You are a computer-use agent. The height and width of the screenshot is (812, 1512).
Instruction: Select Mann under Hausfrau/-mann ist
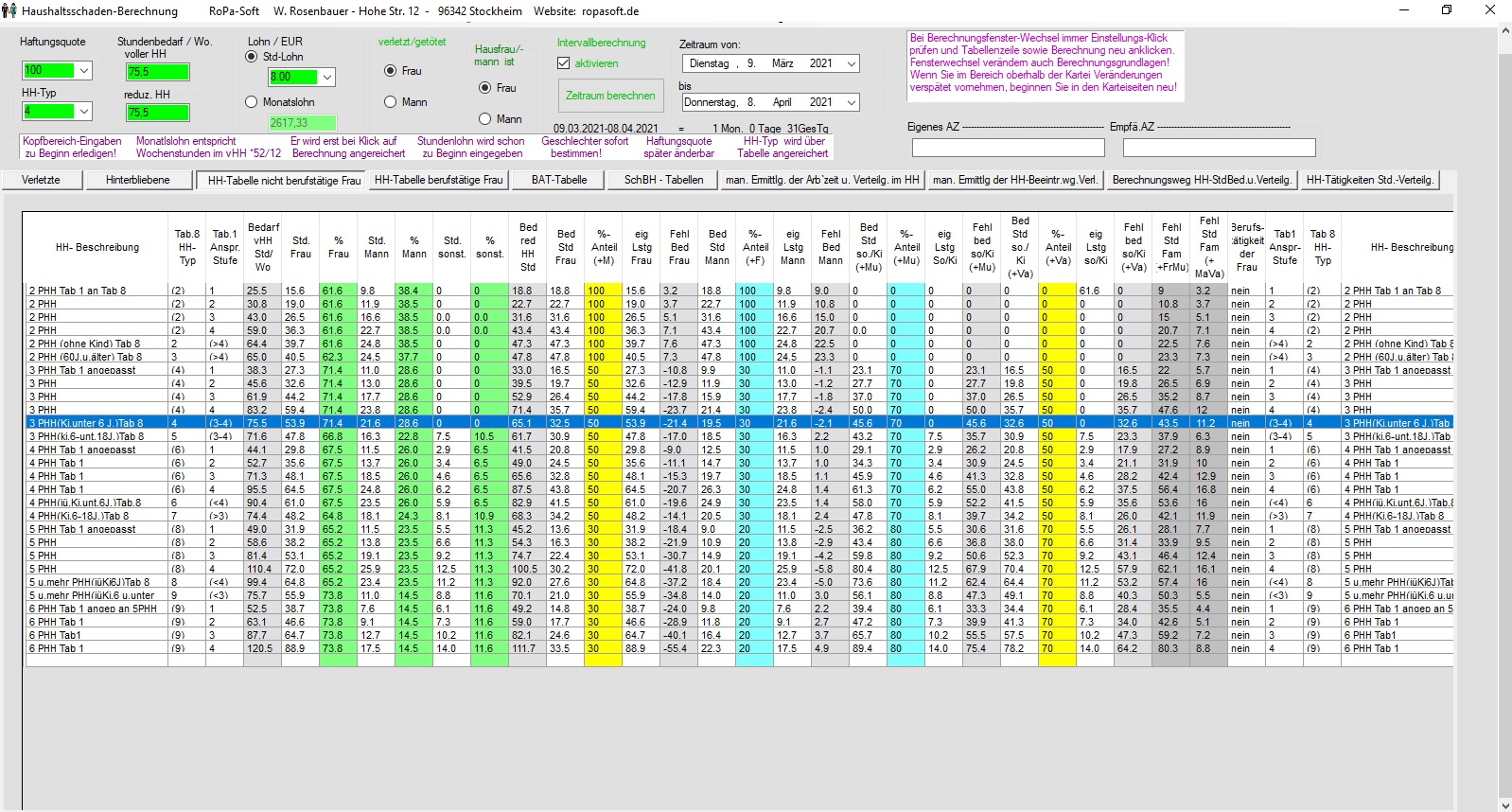tap(485, 119)
